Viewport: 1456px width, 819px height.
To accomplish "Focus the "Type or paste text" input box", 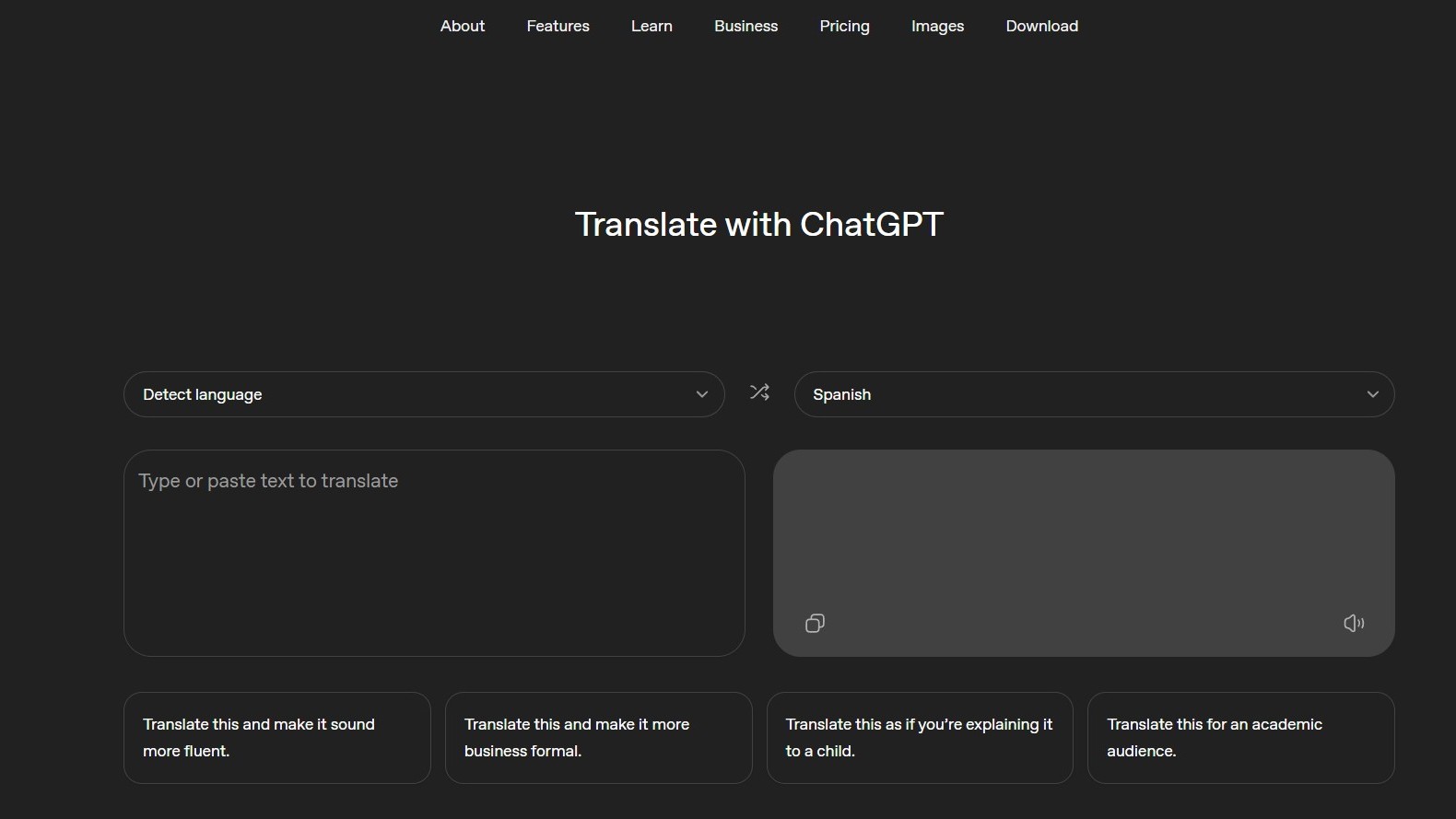I will (433, 553).
